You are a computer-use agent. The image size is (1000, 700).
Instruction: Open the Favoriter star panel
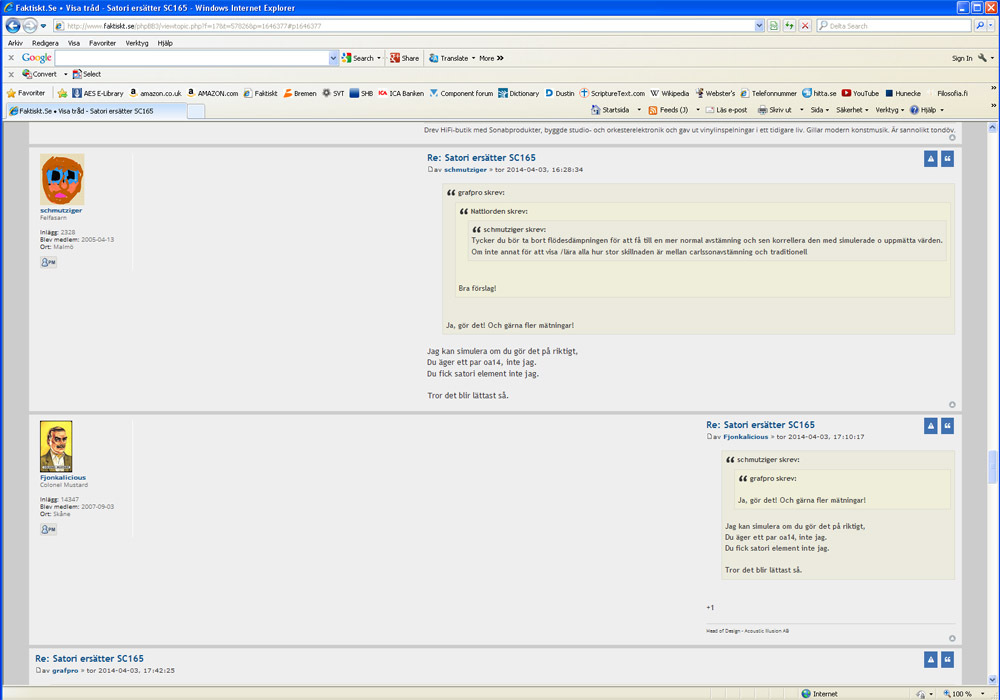(26, 93)
